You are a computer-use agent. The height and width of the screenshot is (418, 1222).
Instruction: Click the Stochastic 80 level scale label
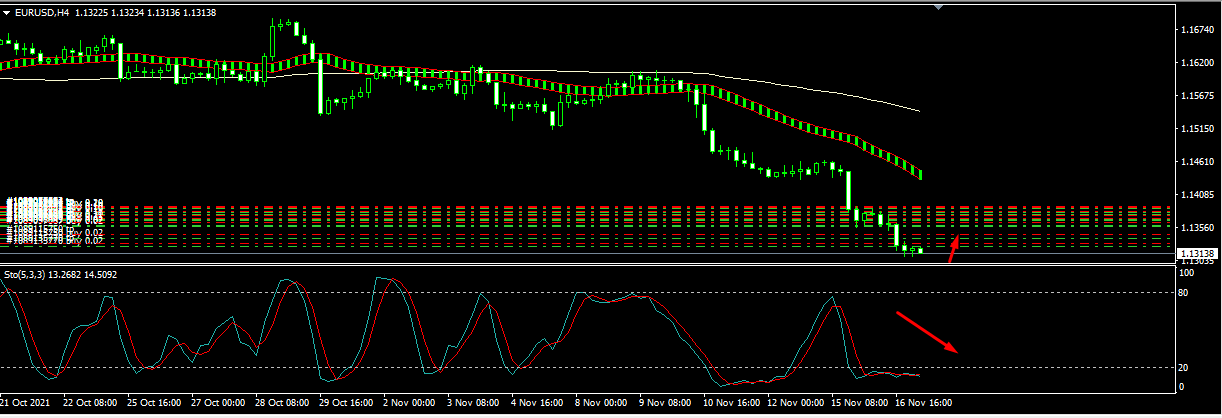pyautogui.click(x=1186, y=292)
